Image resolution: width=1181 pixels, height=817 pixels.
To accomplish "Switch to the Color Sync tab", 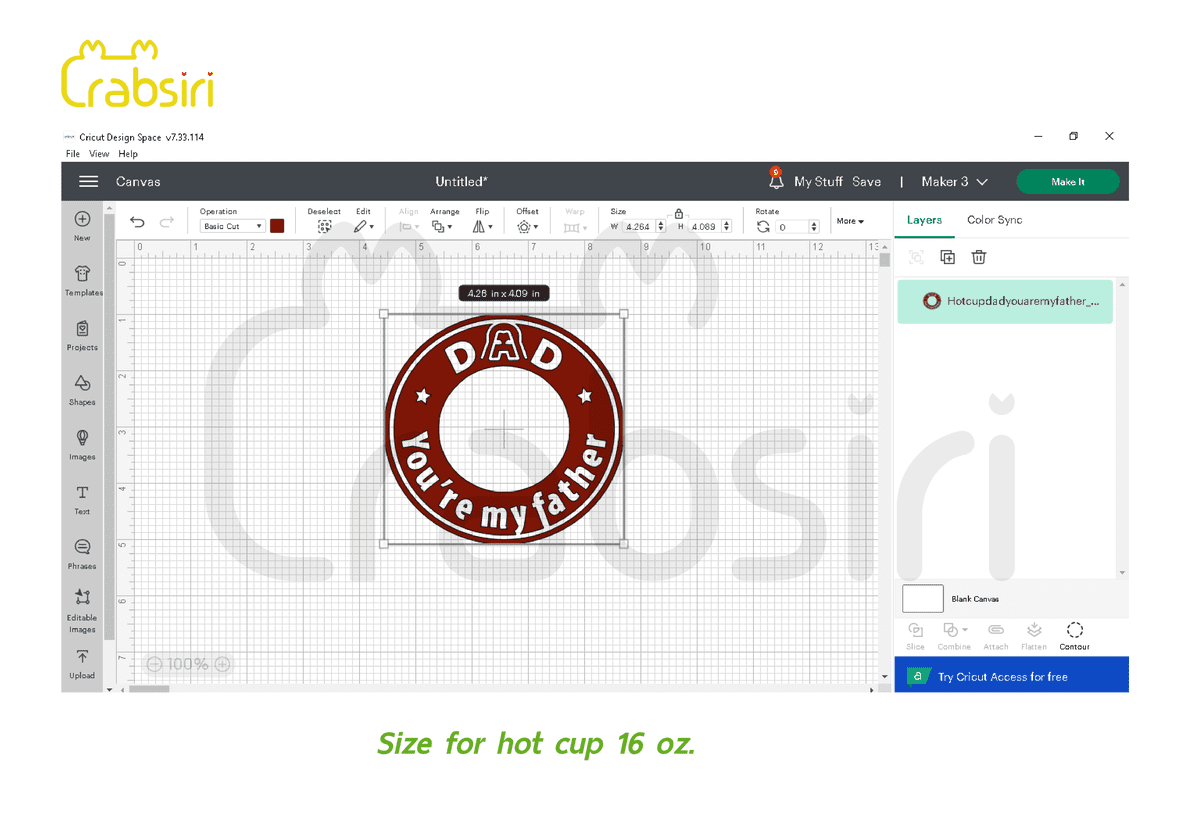I will pos(994,220).
